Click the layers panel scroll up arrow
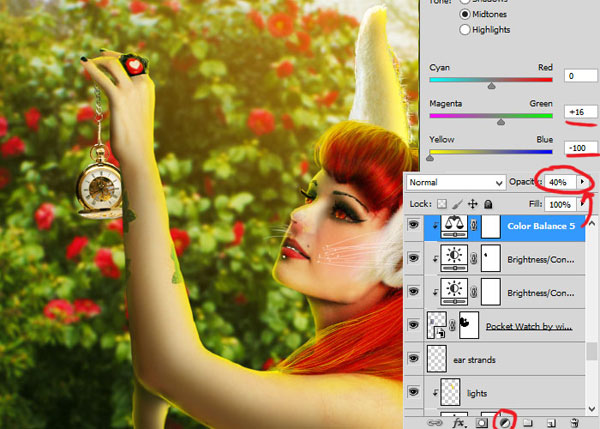The image size is (600, 429). point(592,223)
